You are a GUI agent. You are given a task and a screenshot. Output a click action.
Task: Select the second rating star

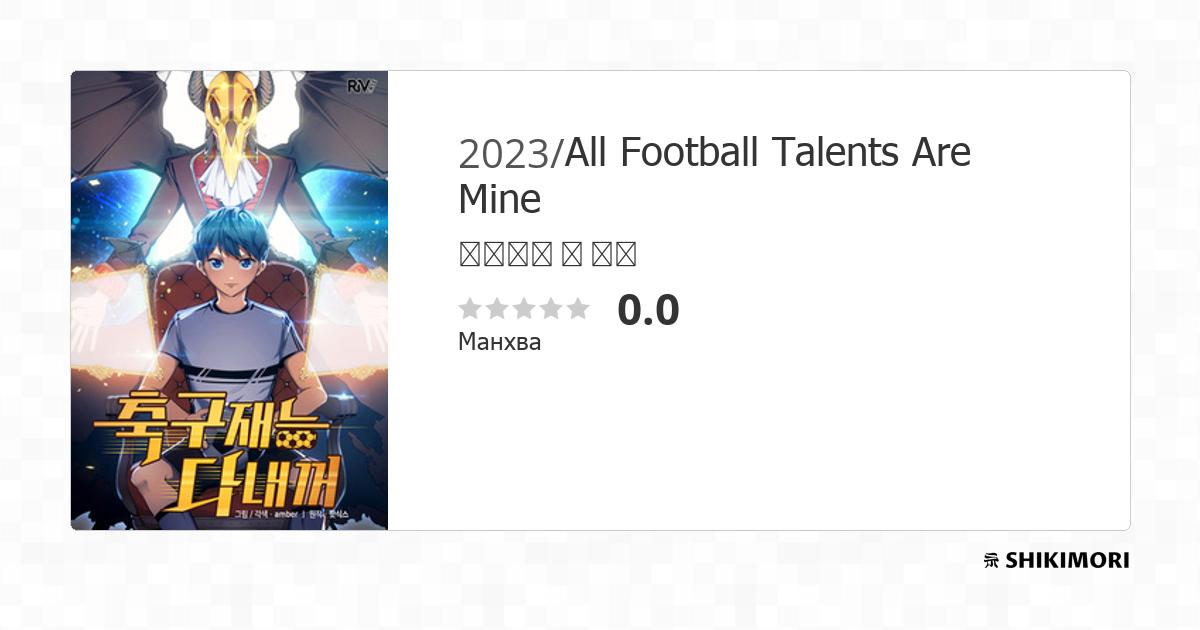[x=498, y=308]
